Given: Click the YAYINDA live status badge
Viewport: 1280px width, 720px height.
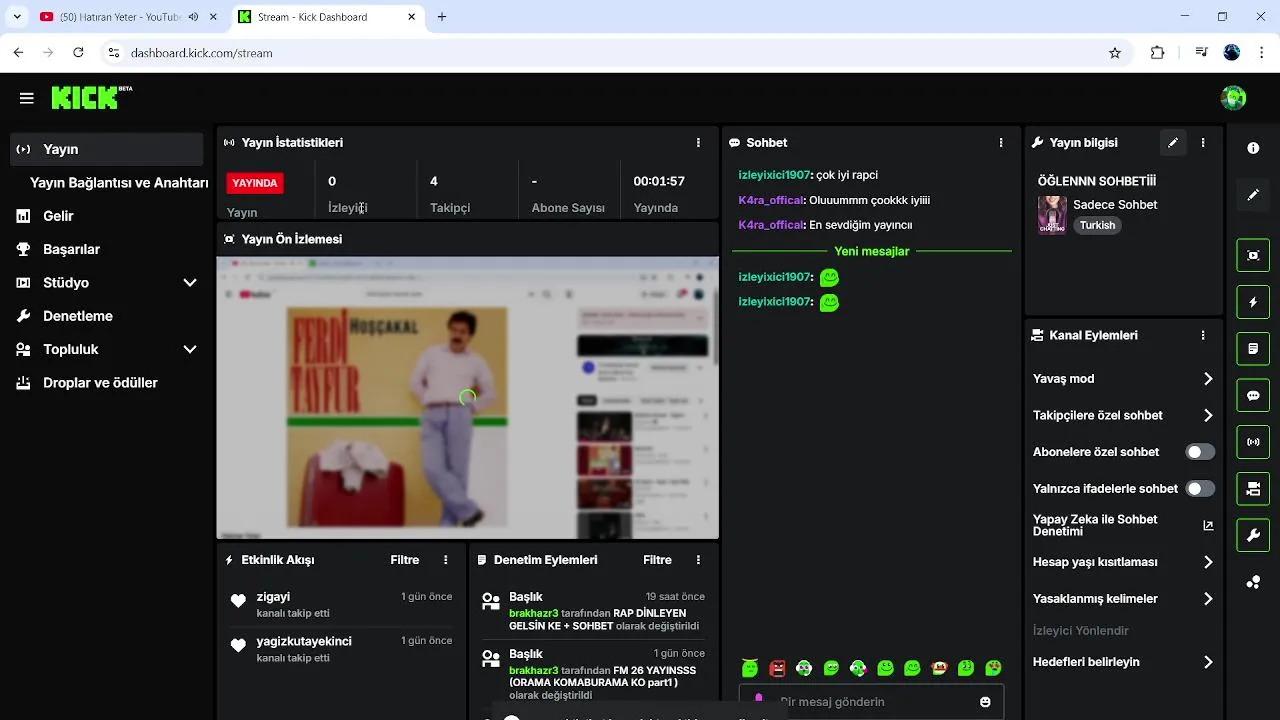Looking at the screenshot, I should (x=255, y=183).
